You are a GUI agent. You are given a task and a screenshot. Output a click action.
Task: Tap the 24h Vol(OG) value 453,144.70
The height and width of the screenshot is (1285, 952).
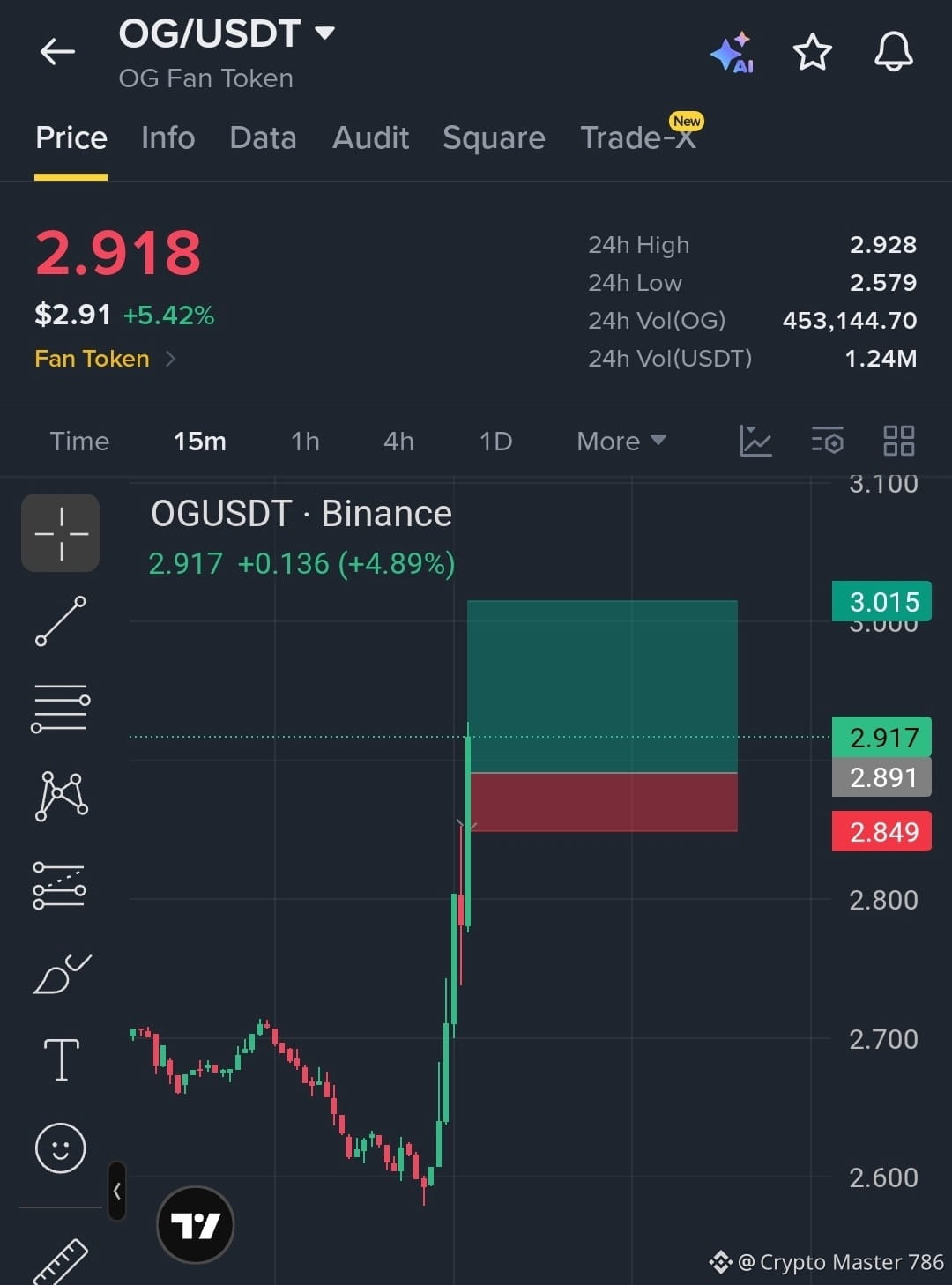[850, 321]
